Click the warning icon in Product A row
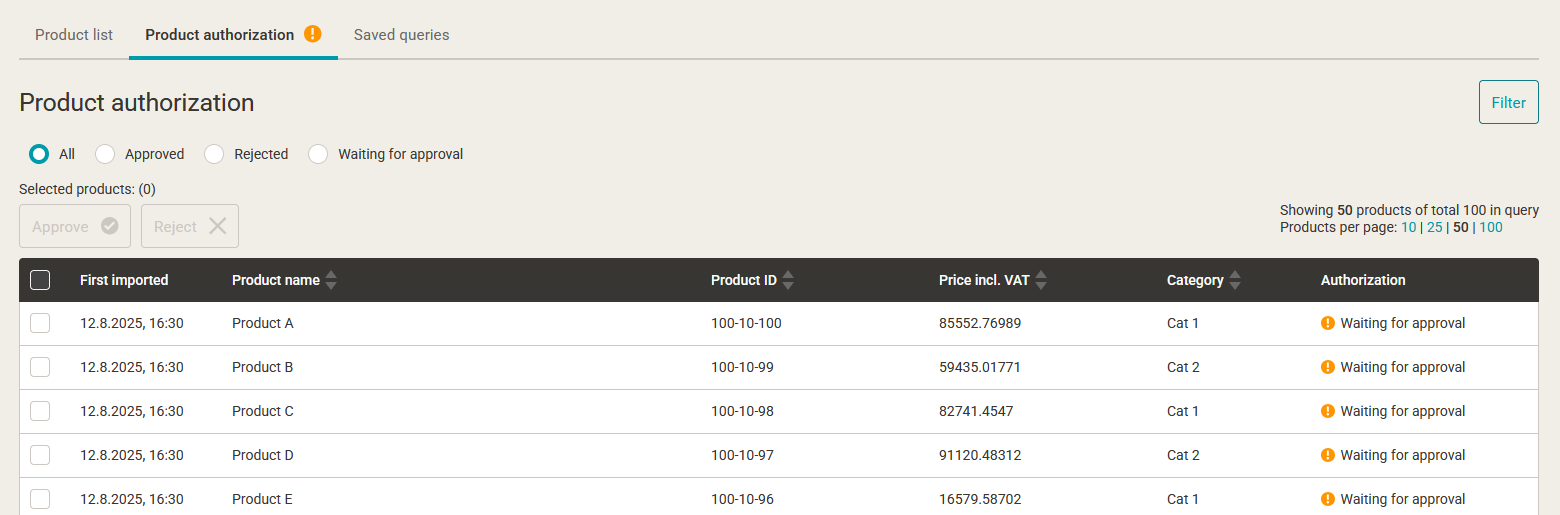This screenshot has height=515, width=1560. (1328, 323)
